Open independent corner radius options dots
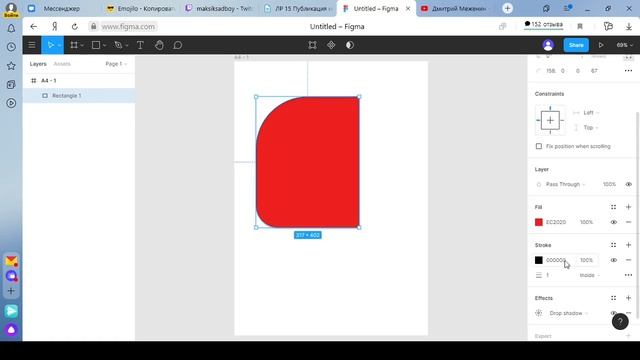The height and width of the screenshot is (360, 640). coord(628,71)
